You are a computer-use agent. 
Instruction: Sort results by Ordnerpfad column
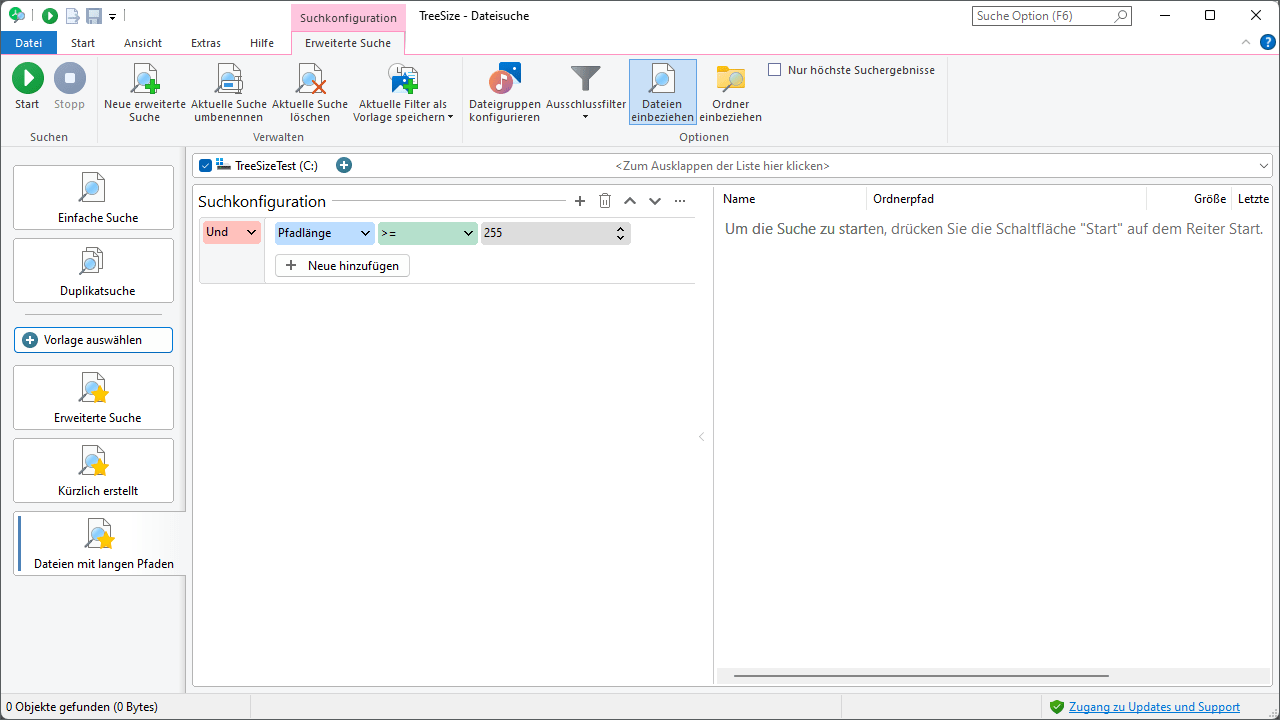point(1006,199)
